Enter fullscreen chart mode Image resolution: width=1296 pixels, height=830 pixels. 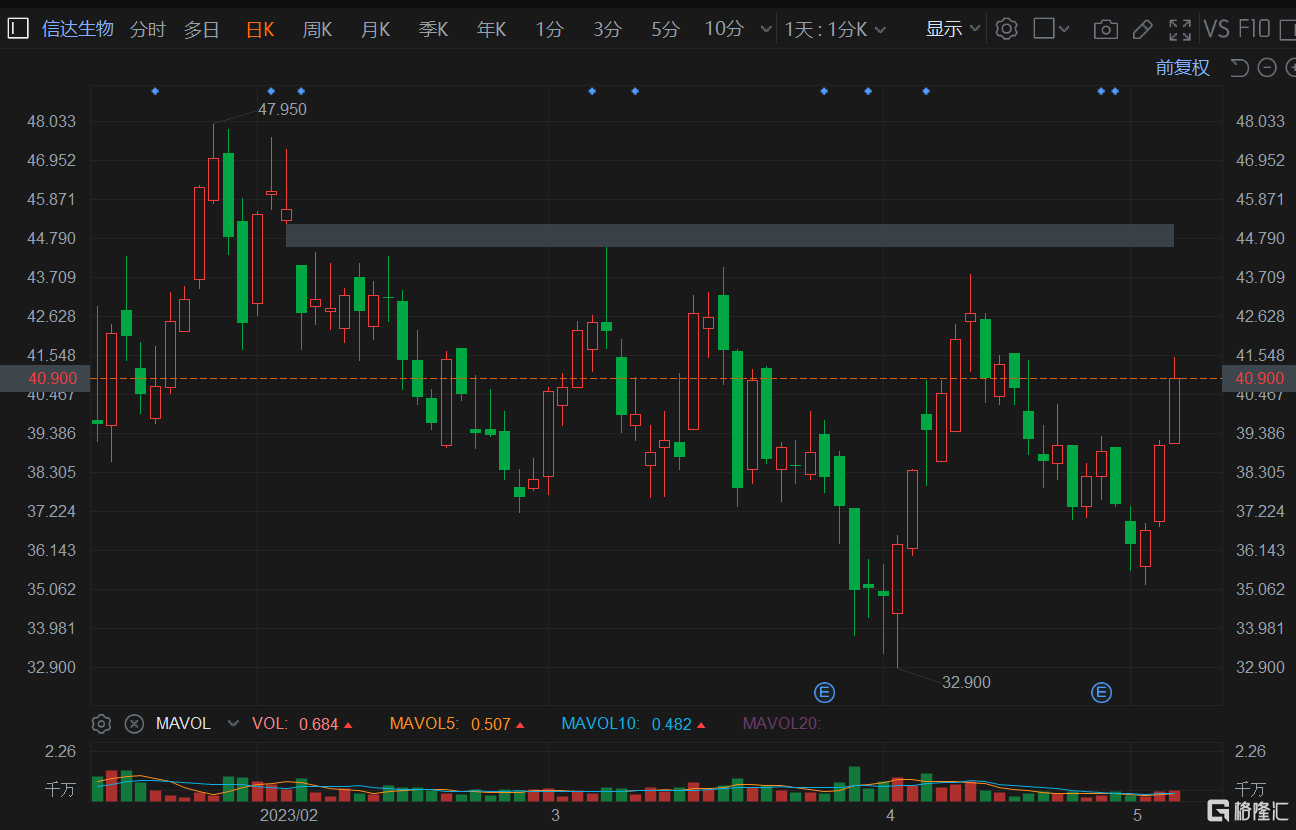point(1180,29)
